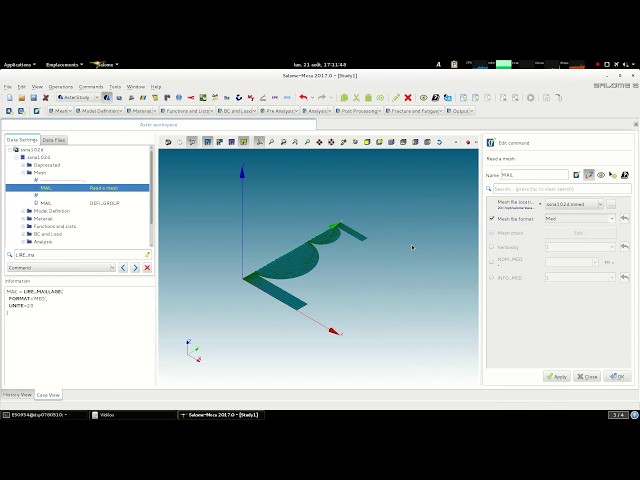Click the OK button

pyautogui.click(x=617, y=376)
